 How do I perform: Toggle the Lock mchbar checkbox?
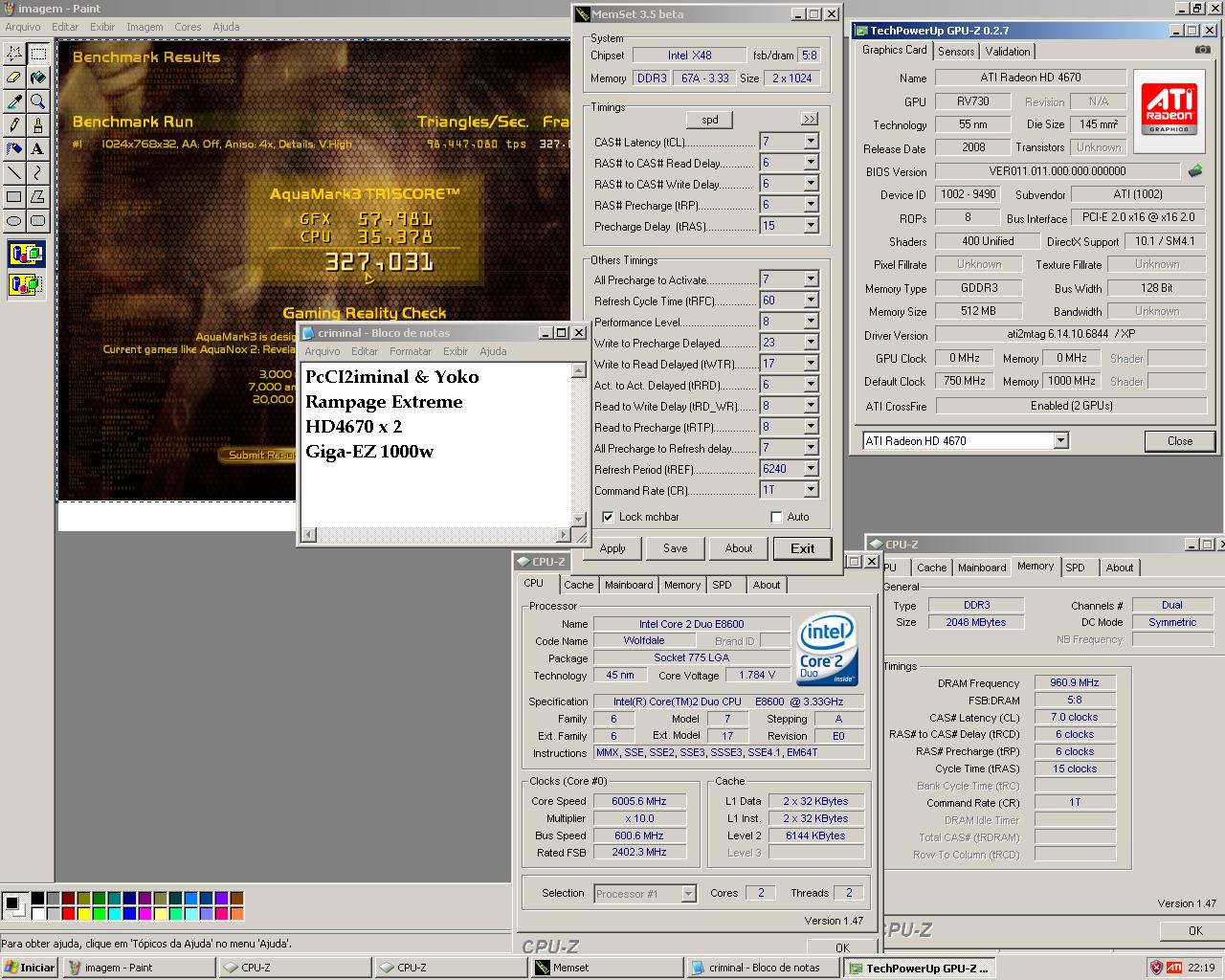pos(608,517)
